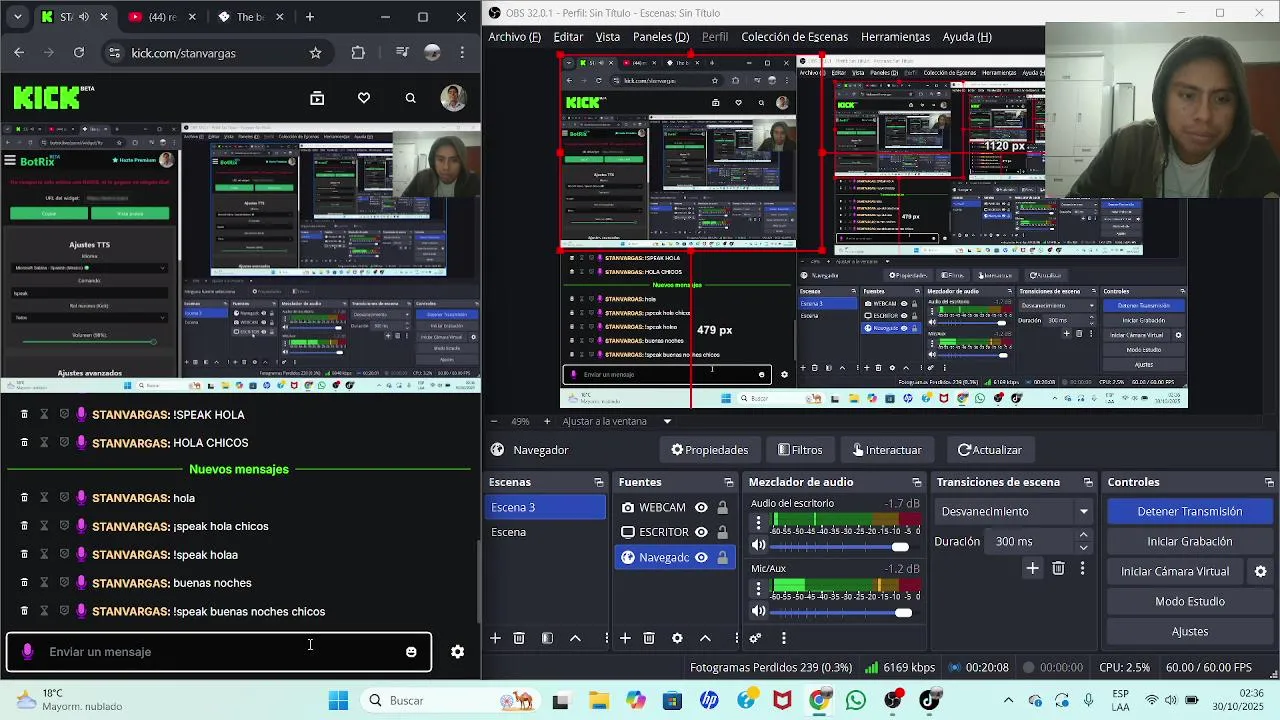Open the Kick dashboard clip icon

pyautogui.click(x=317, y=98)
